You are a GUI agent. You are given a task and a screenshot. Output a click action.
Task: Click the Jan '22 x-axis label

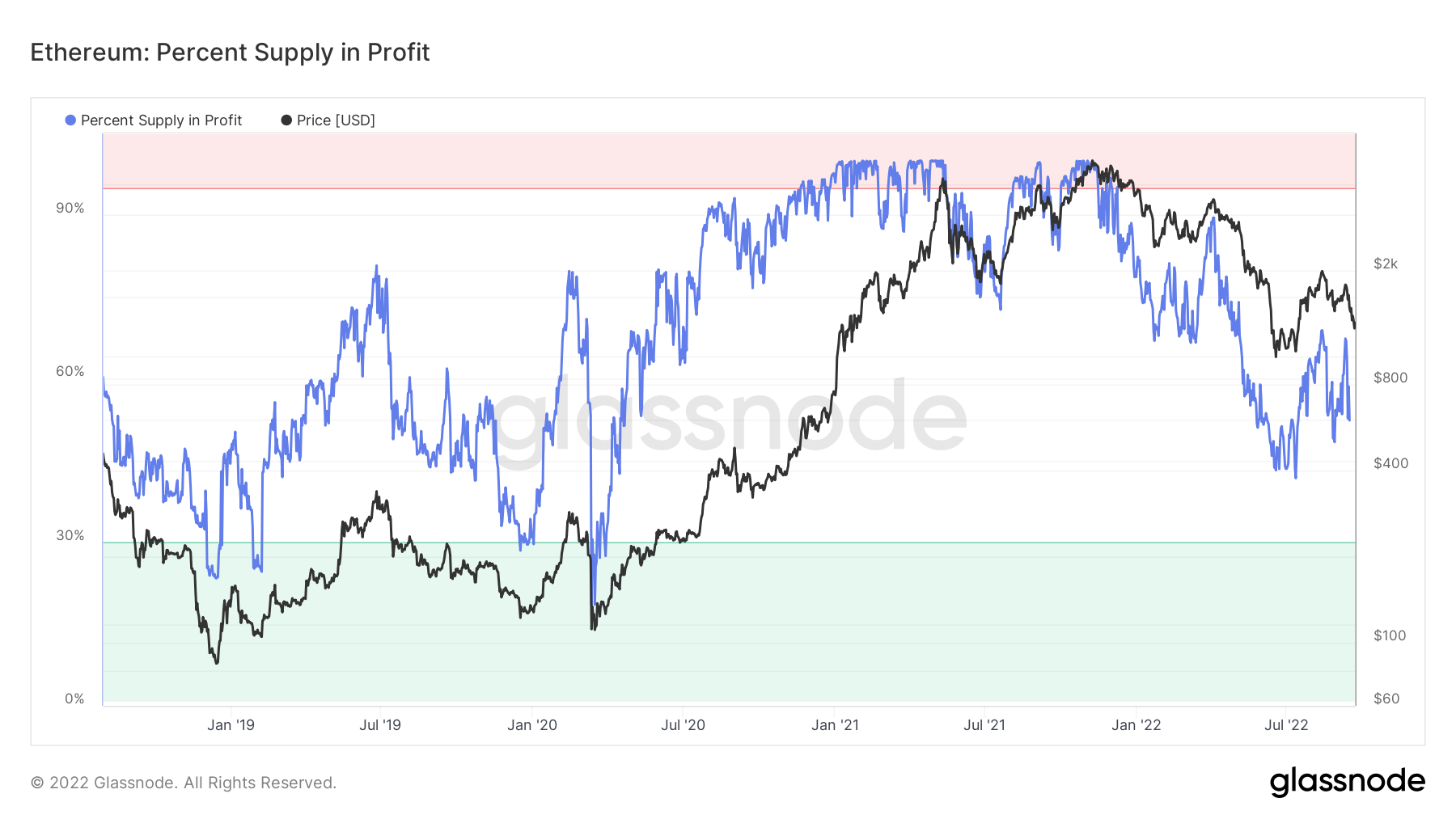pyautogui.click(x=1136, y=725)
